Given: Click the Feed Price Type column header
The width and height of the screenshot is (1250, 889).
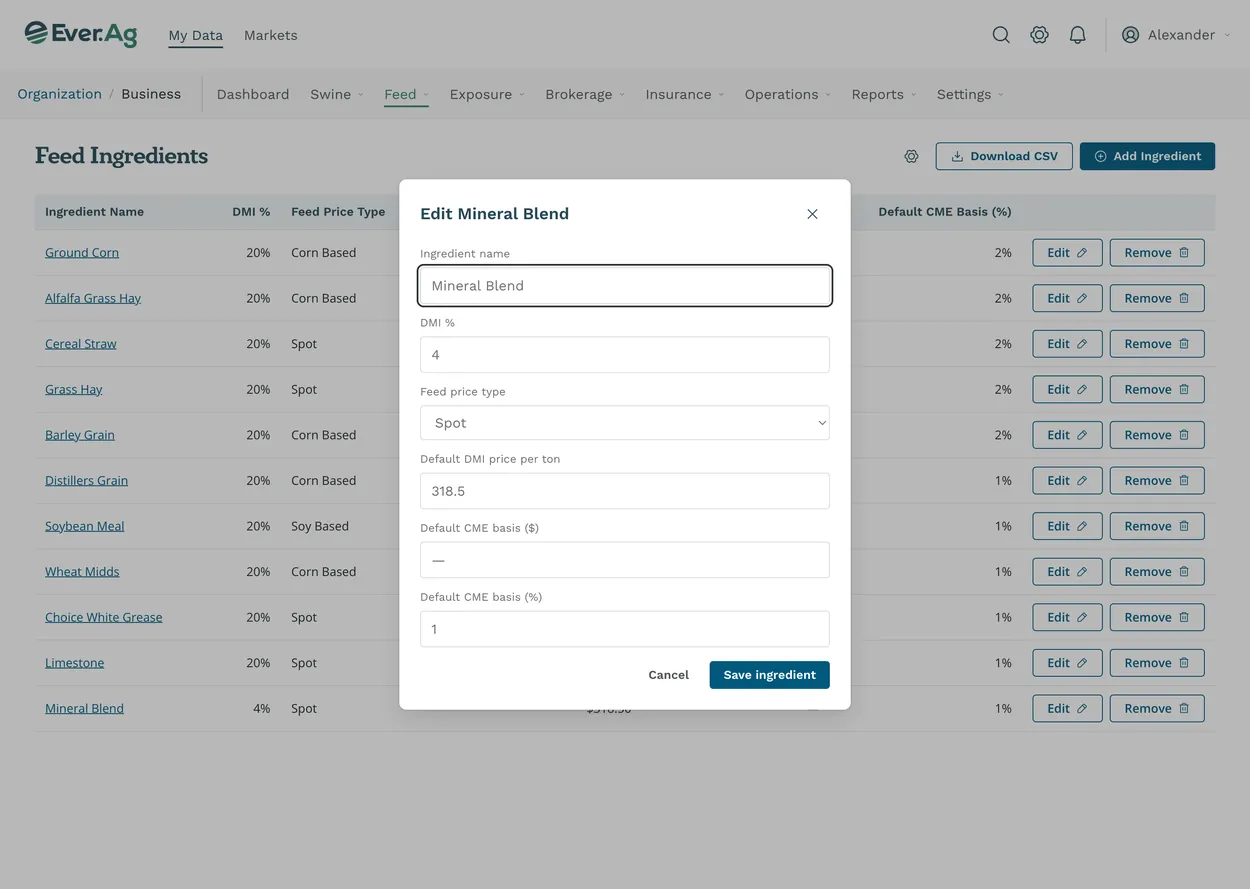Looking at the screenshot, I should point(338,212).
